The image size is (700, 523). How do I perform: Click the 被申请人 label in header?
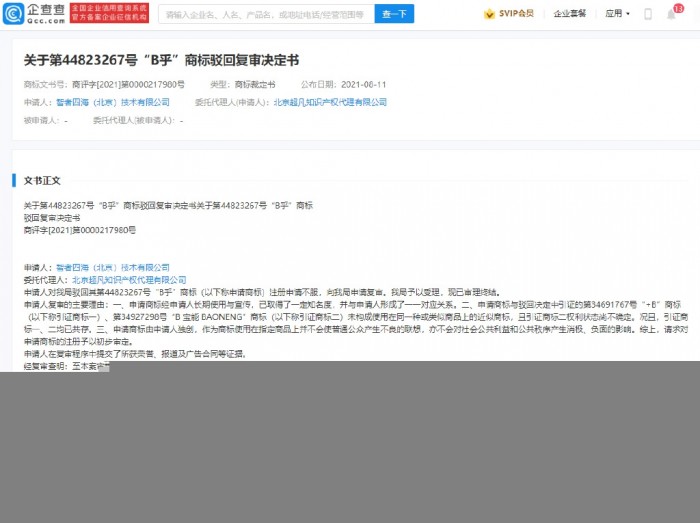[x=42, y=120]
